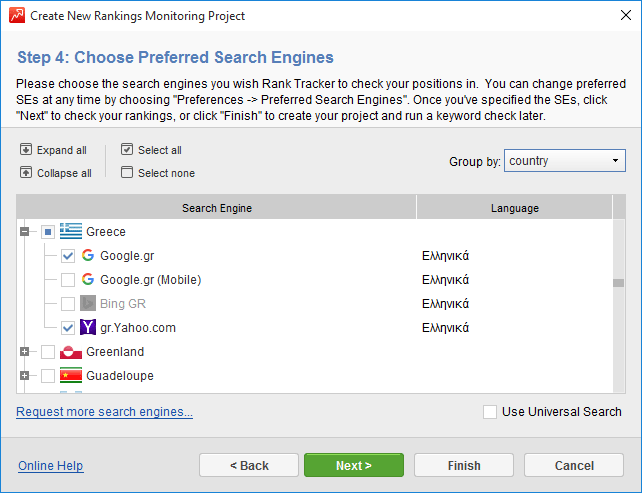Enable the Google.gr (Mobile) checkbox
Image resolution: width=642 pixels, height=493 pixels.
point(68,280)
